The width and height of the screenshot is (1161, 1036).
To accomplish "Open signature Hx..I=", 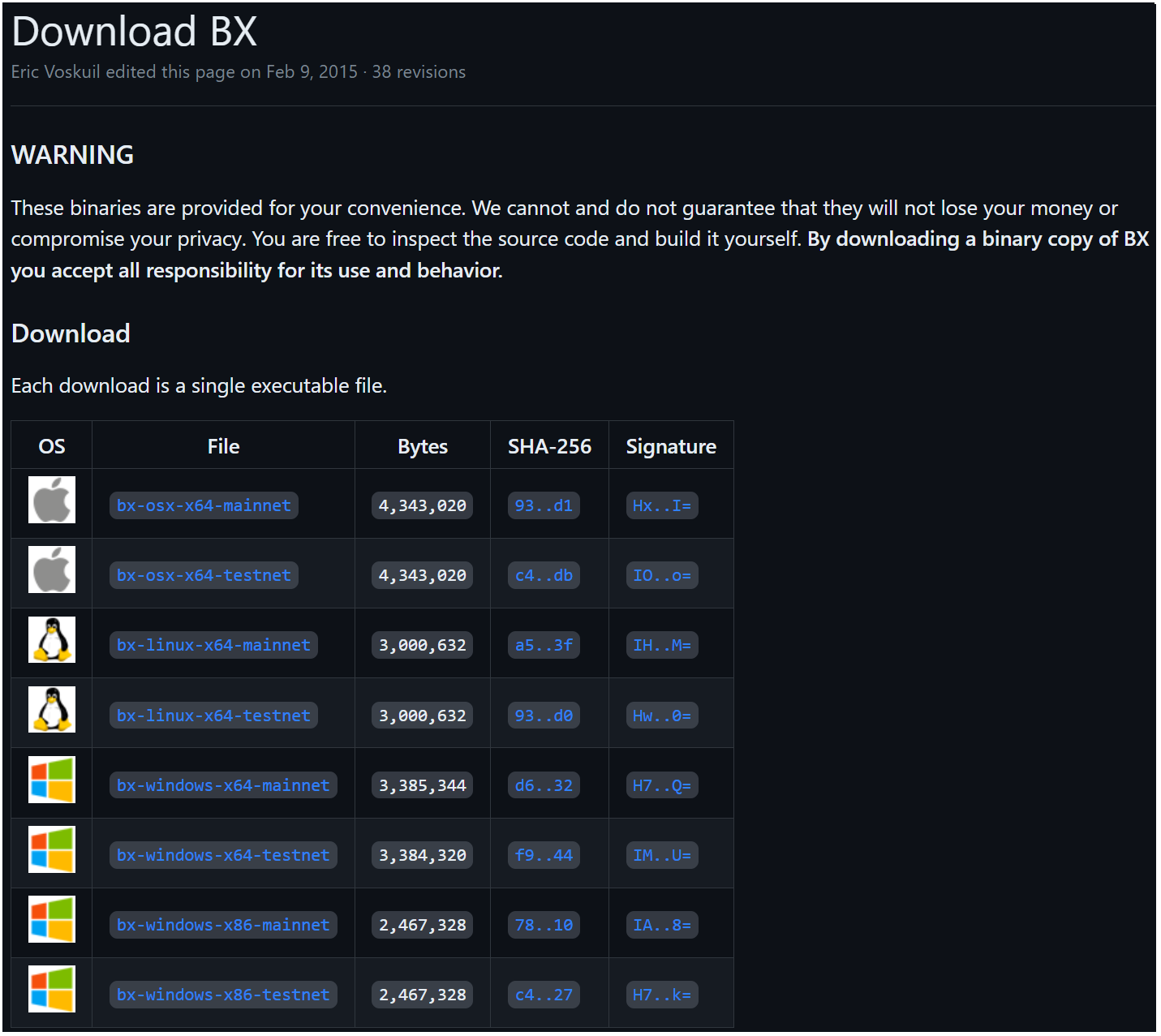I will 662,505.
